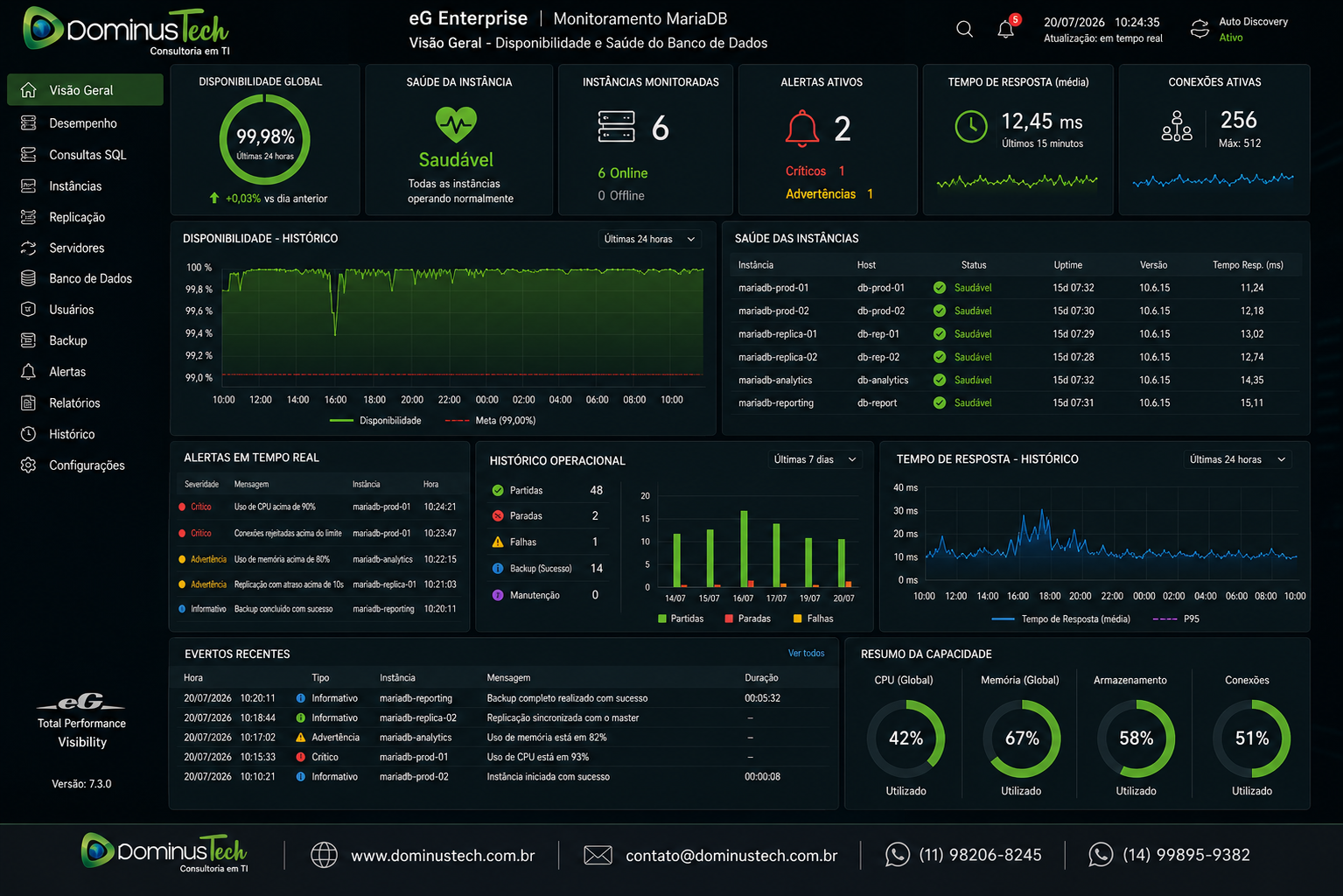Screen dimensions: 1343x896
Task: Click the Auto Discovery sync icon
Action: [1200, 29]
